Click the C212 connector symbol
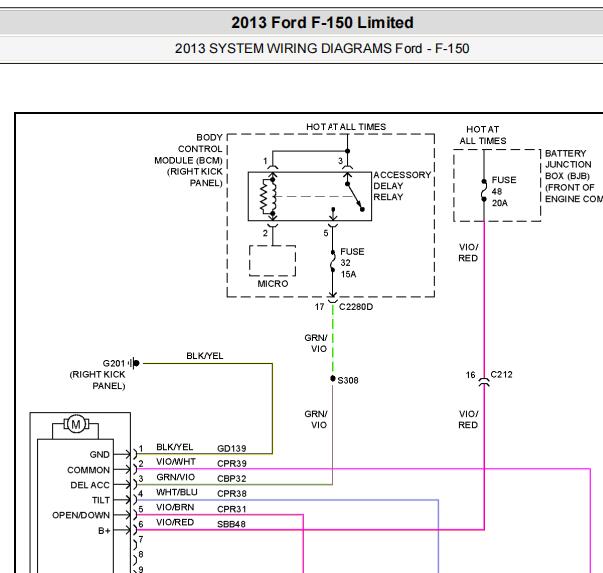Screen dimensions: 603x573 pyautogui.click(x=484, y=375)
